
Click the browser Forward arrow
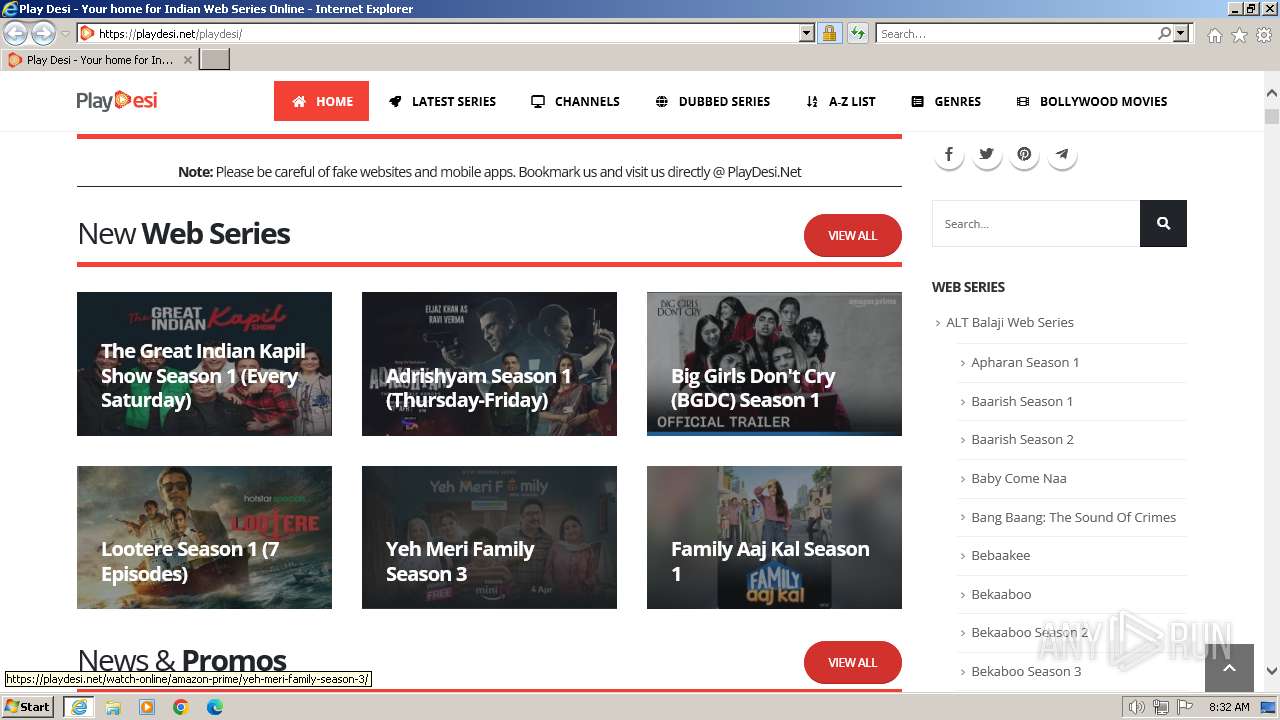(43, 34)
